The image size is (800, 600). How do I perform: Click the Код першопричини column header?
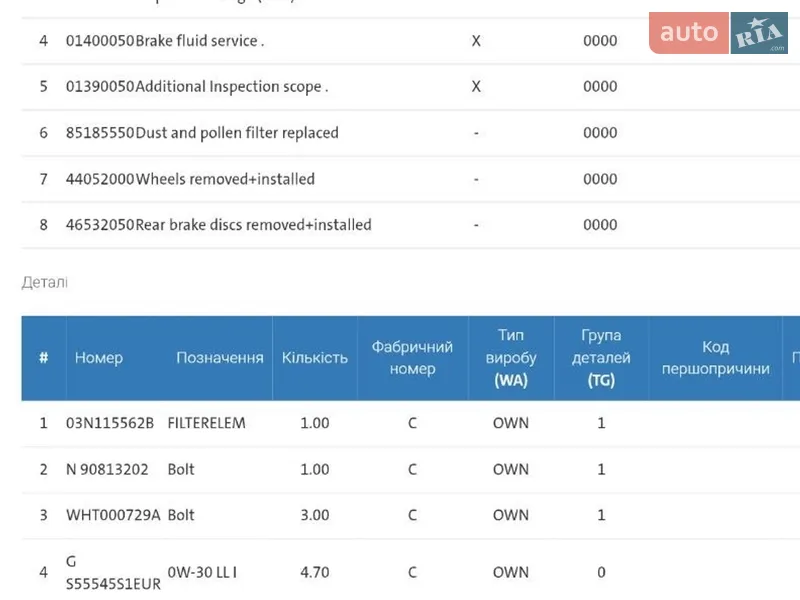[x=715, y=358]
